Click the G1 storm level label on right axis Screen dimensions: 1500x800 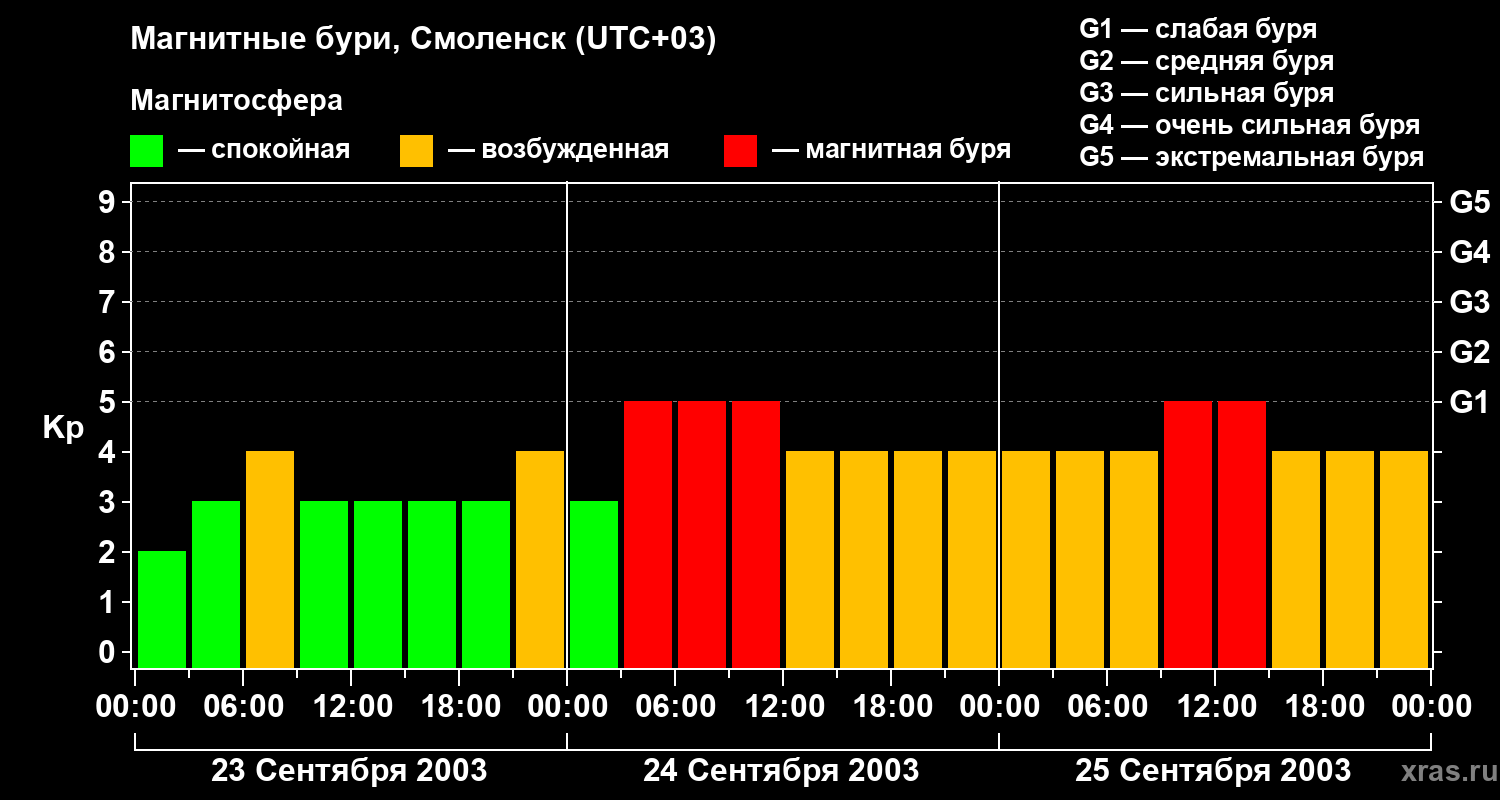pyautogui.click(x=1469, y=402)
